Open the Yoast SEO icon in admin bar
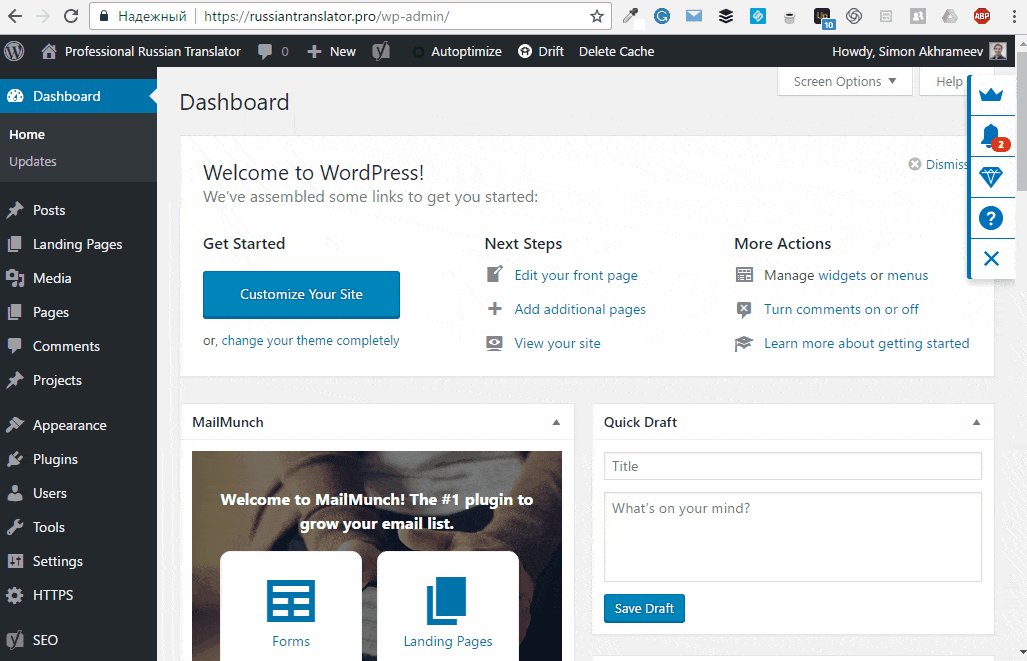This screenshot has width=1027, height=661. pyautogui.click(x=381, y=51)
